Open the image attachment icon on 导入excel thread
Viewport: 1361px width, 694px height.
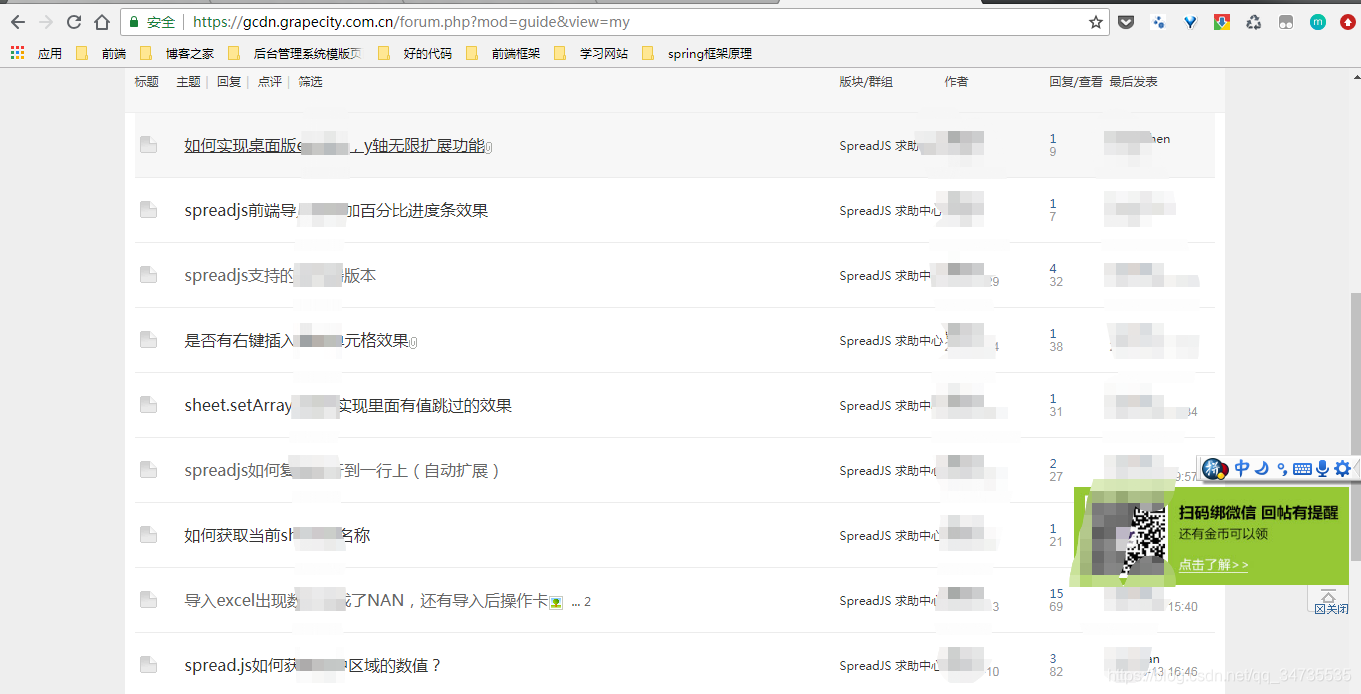click(x=556, y=602)
